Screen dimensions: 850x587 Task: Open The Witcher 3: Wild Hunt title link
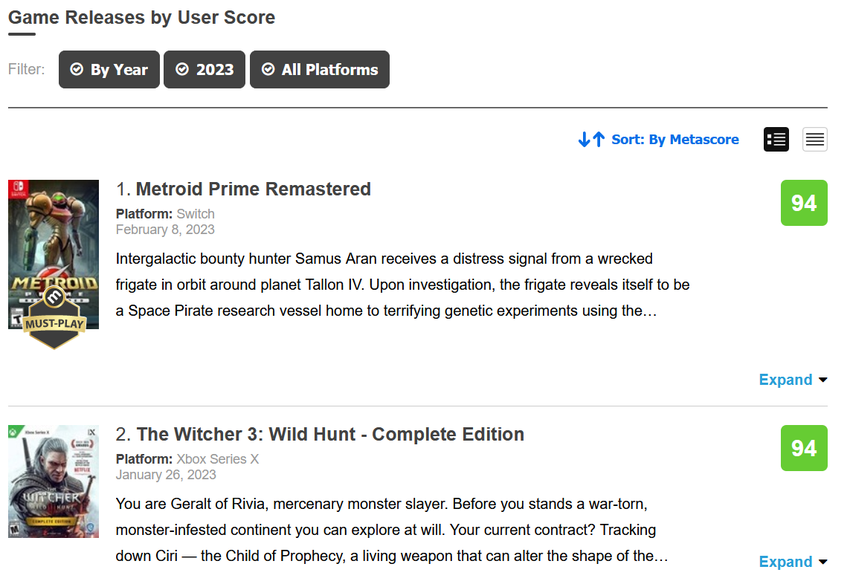click(330, 434)
